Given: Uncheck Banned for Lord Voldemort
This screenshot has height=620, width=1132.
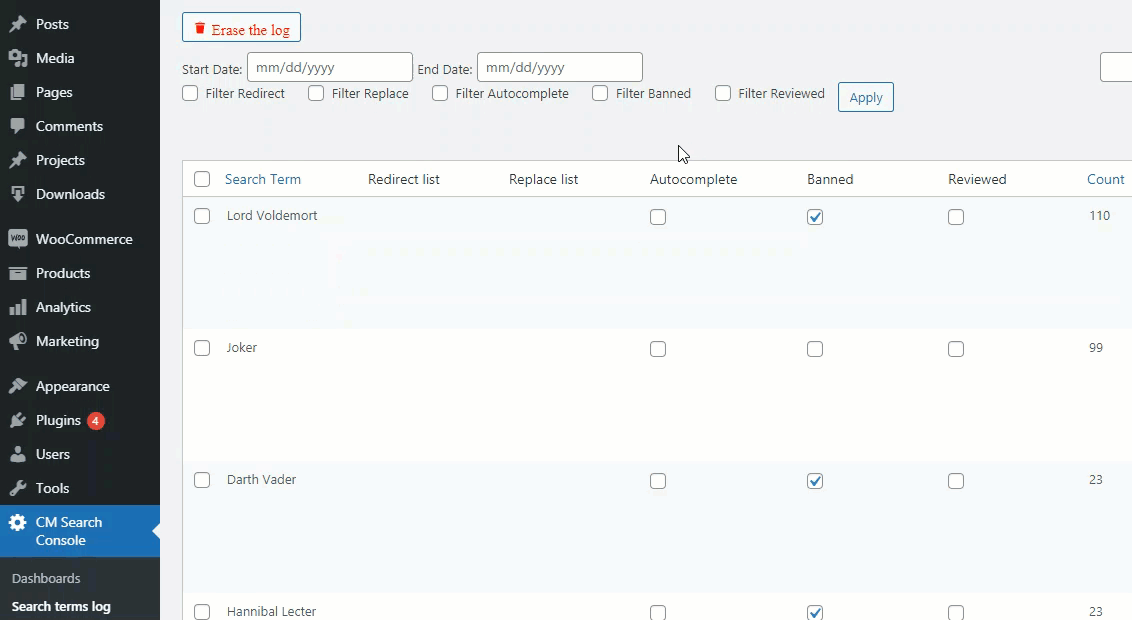Looking at the screenshot, I should 815,217.
